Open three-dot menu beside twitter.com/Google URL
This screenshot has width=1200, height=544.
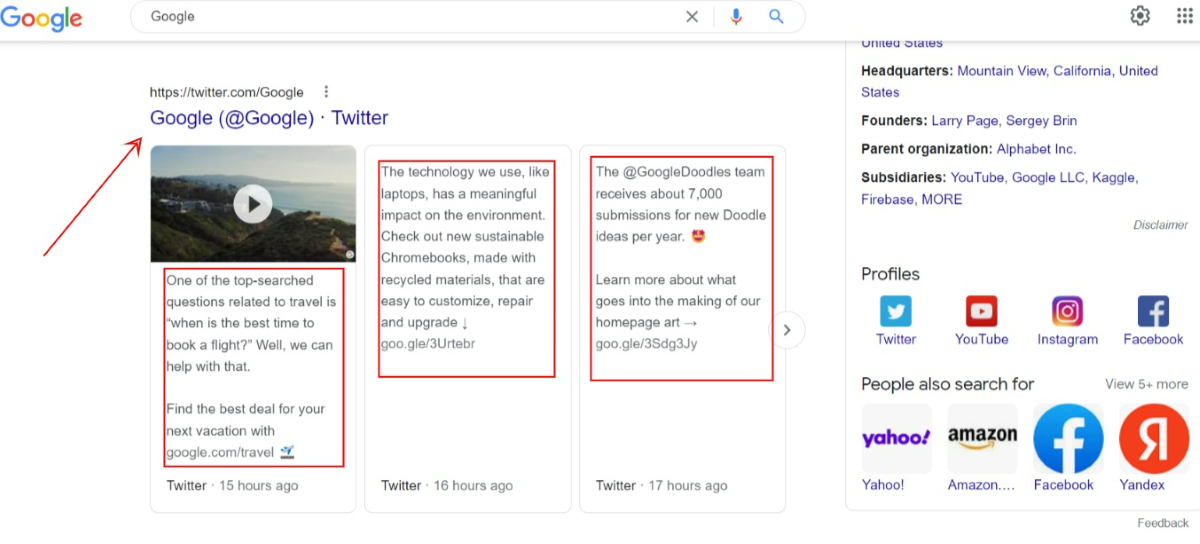pyautogui.click(x=326, y=92)
